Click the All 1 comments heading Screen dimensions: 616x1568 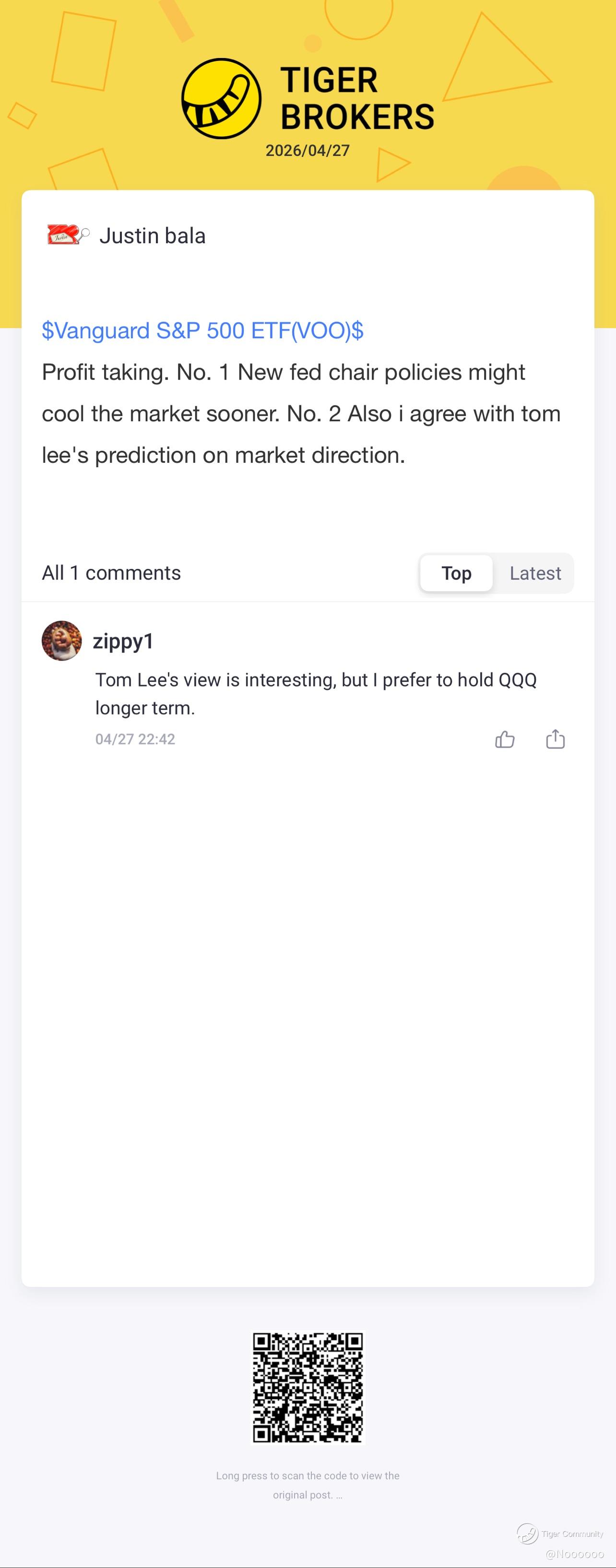[x=111, y=573]
